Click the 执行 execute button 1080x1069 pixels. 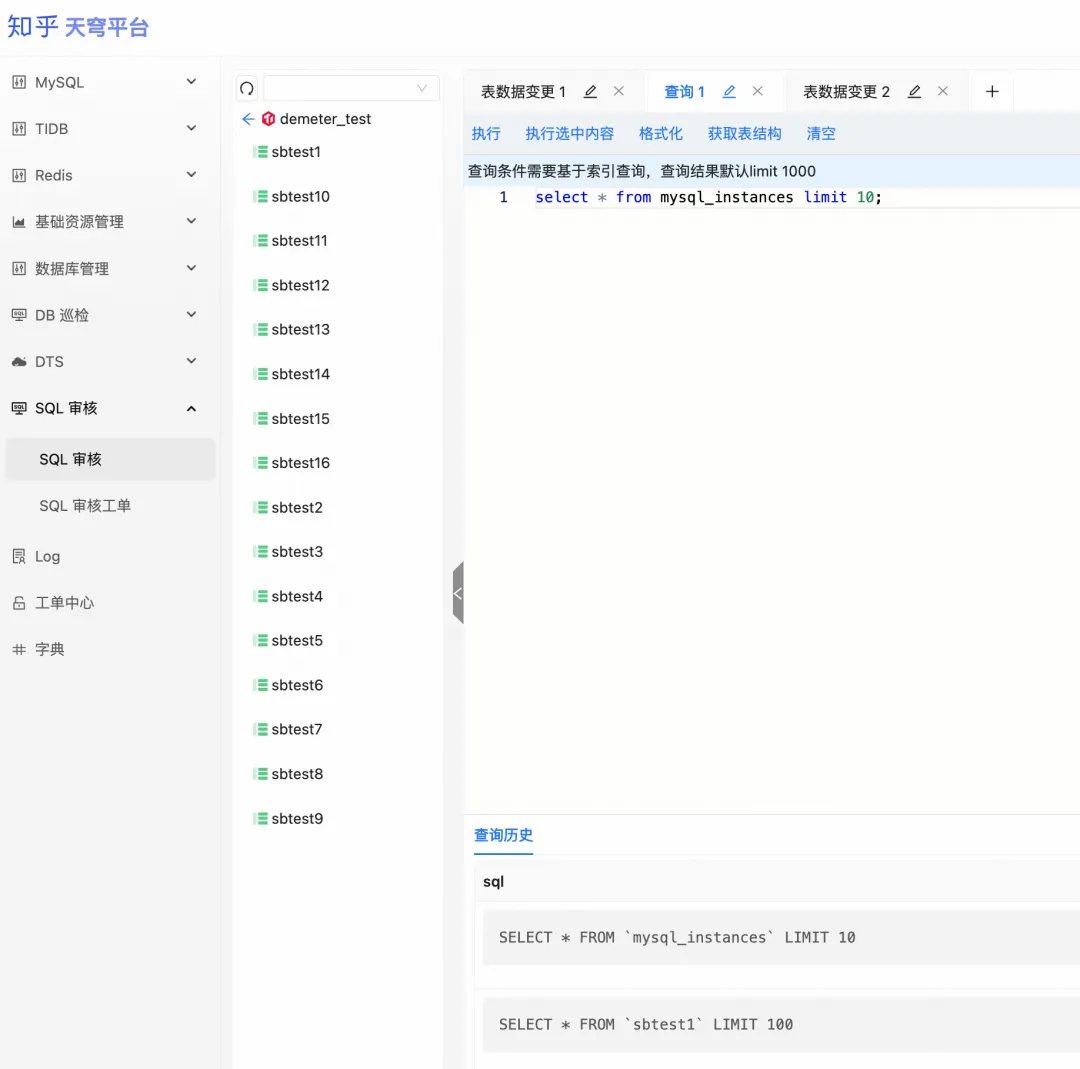point(486,133)
